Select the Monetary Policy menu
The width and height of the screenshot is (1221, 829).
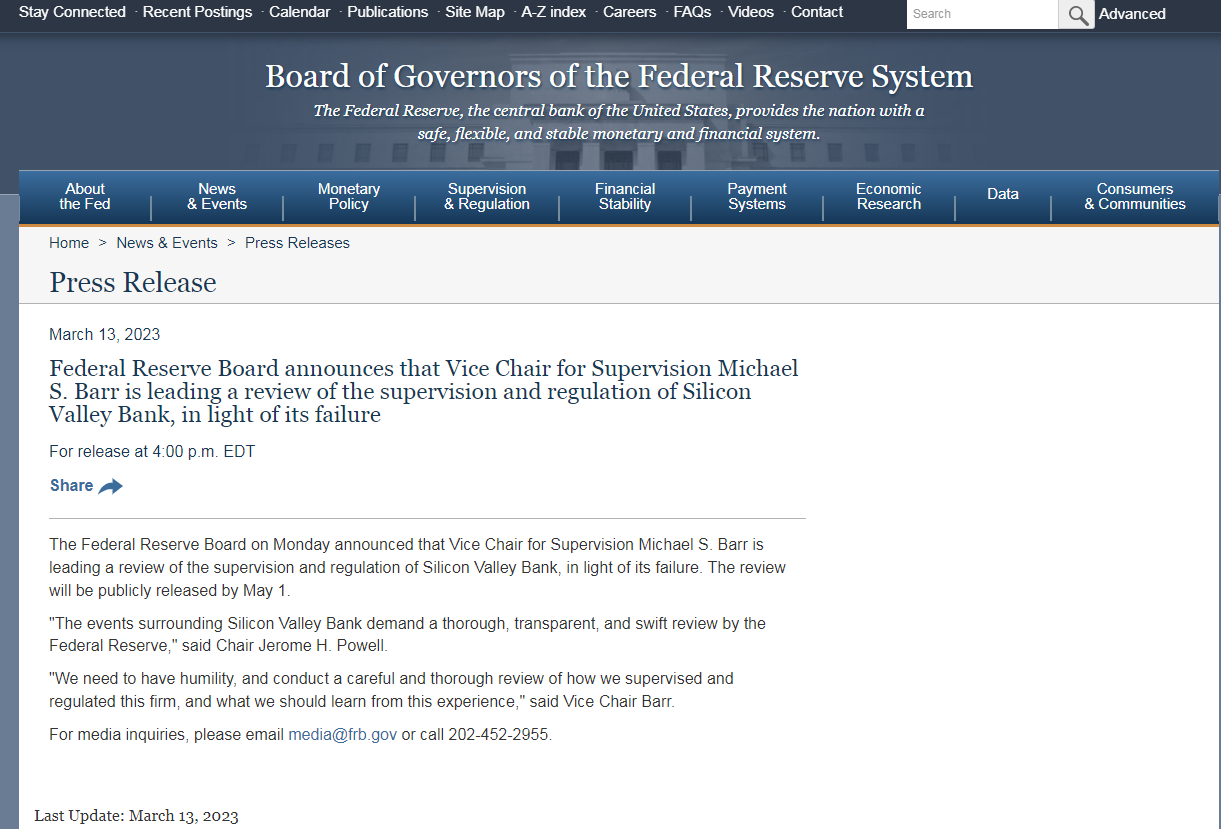(349, 196)
